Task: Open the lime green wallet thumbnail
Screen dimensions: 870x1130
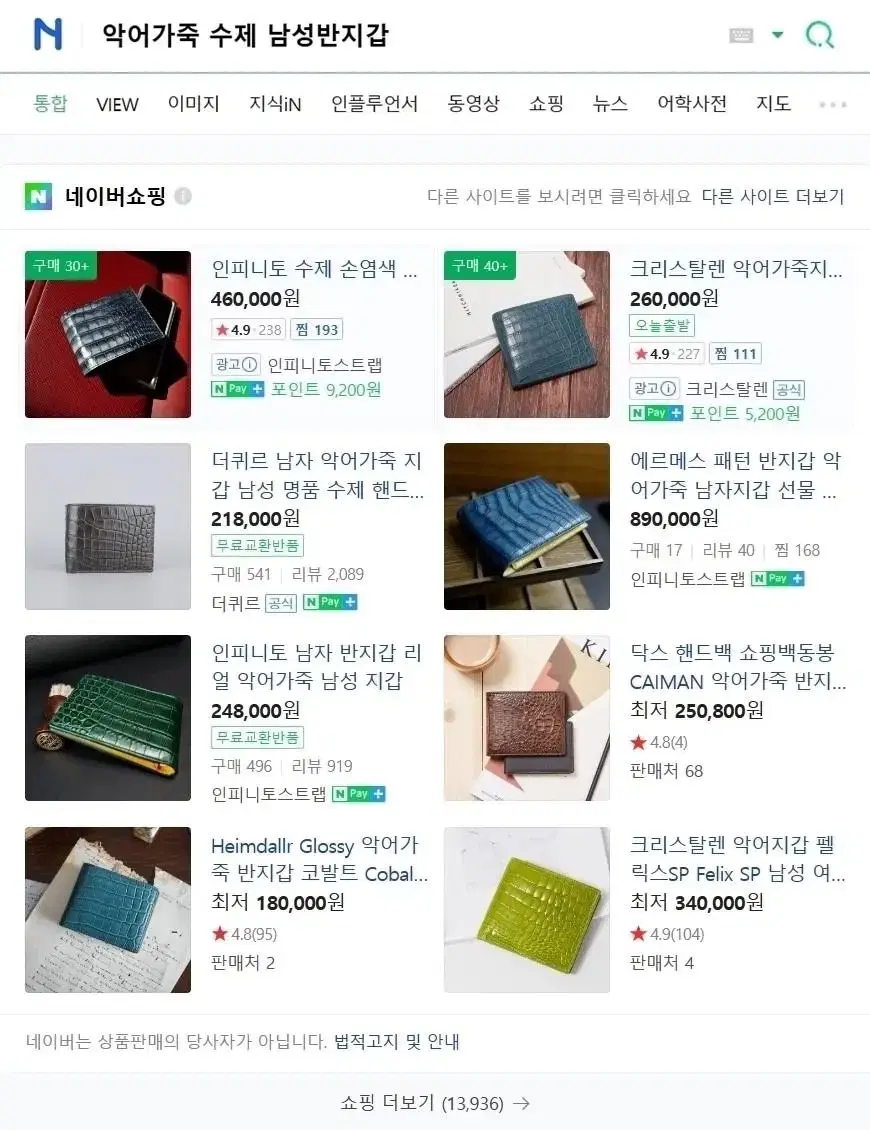Action: click(x=527, y=909)
